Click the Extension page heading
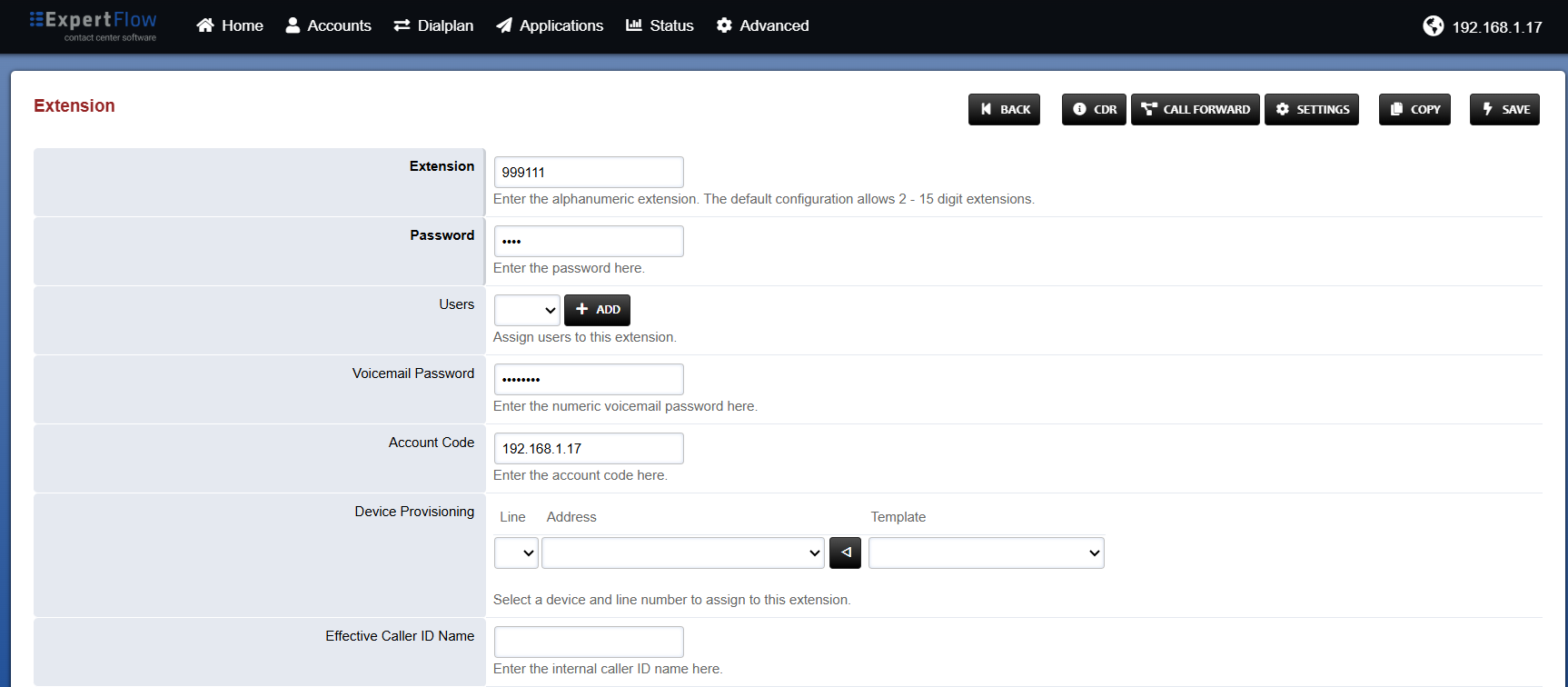1568x687 pixels. point(74,105)
